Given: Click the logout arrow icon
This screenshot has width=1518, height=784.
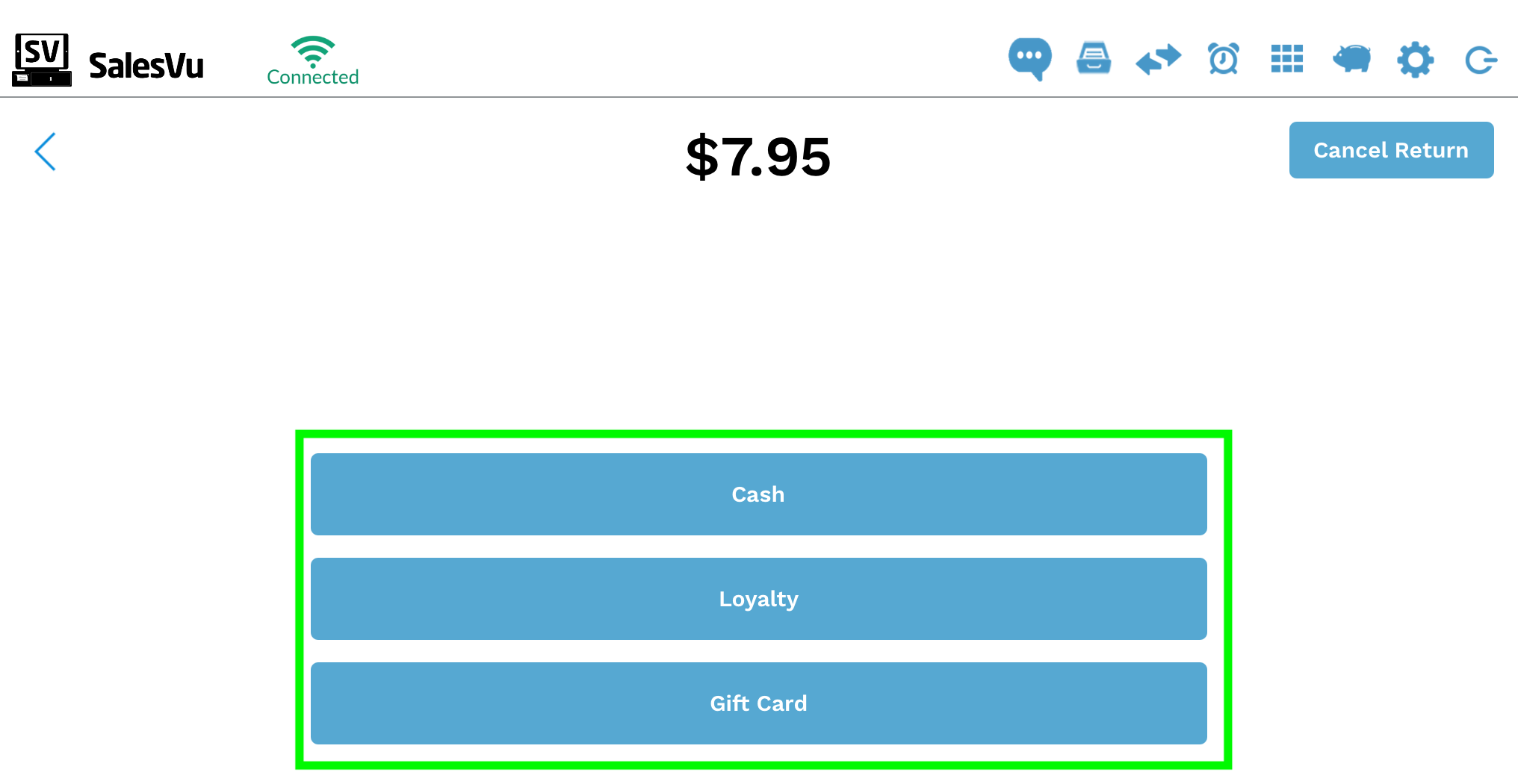Looking at the screenshot, I should 1480,60.
